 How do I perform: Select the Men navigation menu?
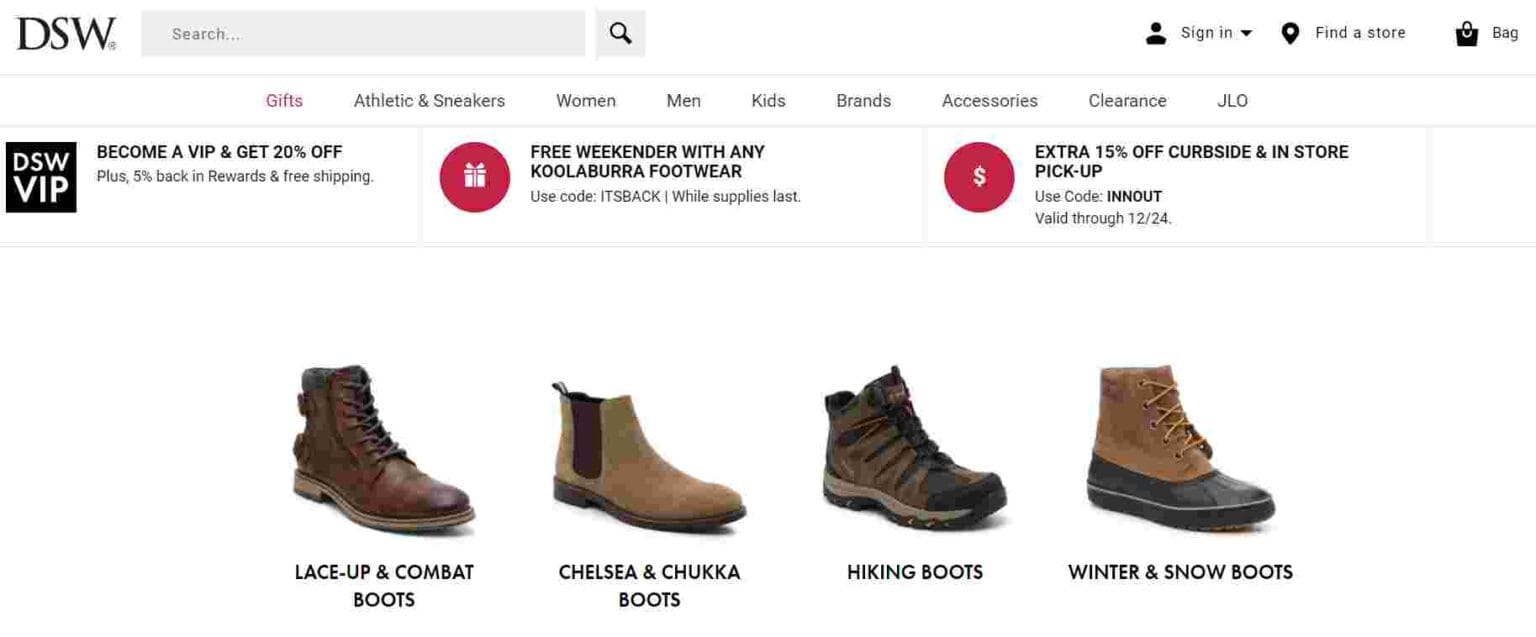tap(683, 100)
